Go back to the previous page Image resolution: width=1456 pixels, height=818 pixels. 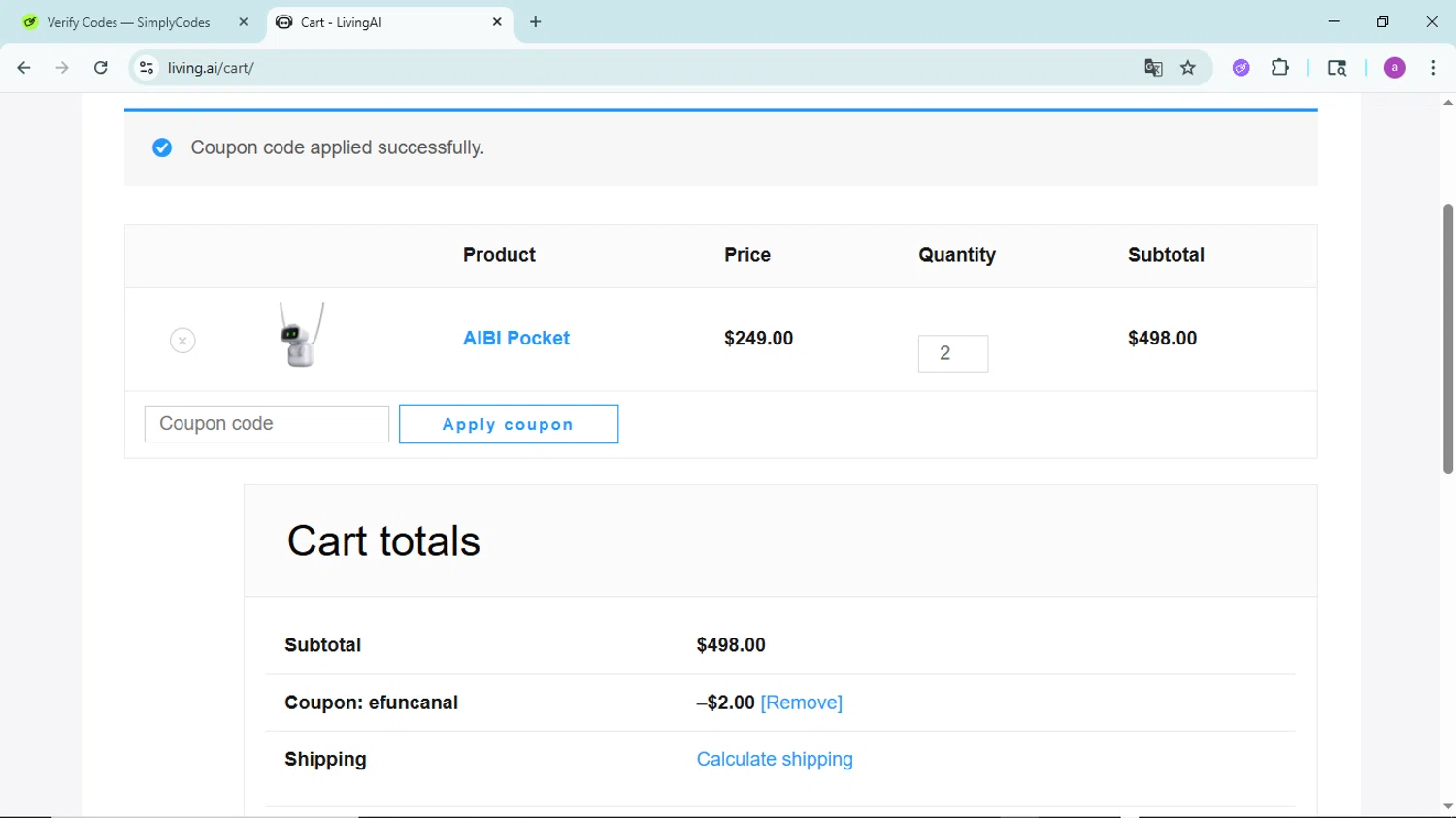pyautogui.click(x=24, y=68)
